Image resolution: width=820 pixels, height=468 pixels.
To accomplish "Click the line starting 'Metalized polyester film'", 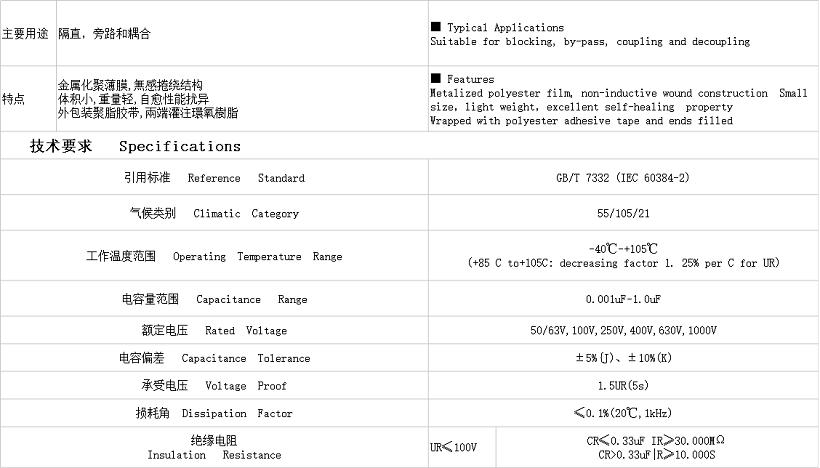I will click(619, 93).
